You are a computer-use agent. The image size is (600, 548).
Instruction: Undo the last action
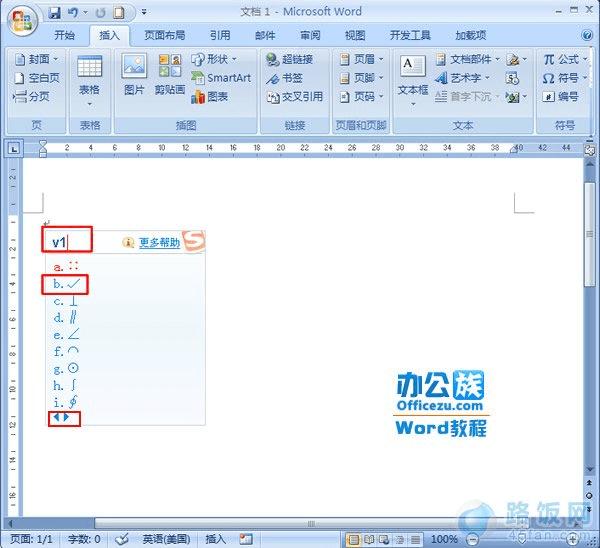pyautogui.click(x=73, y=13)
